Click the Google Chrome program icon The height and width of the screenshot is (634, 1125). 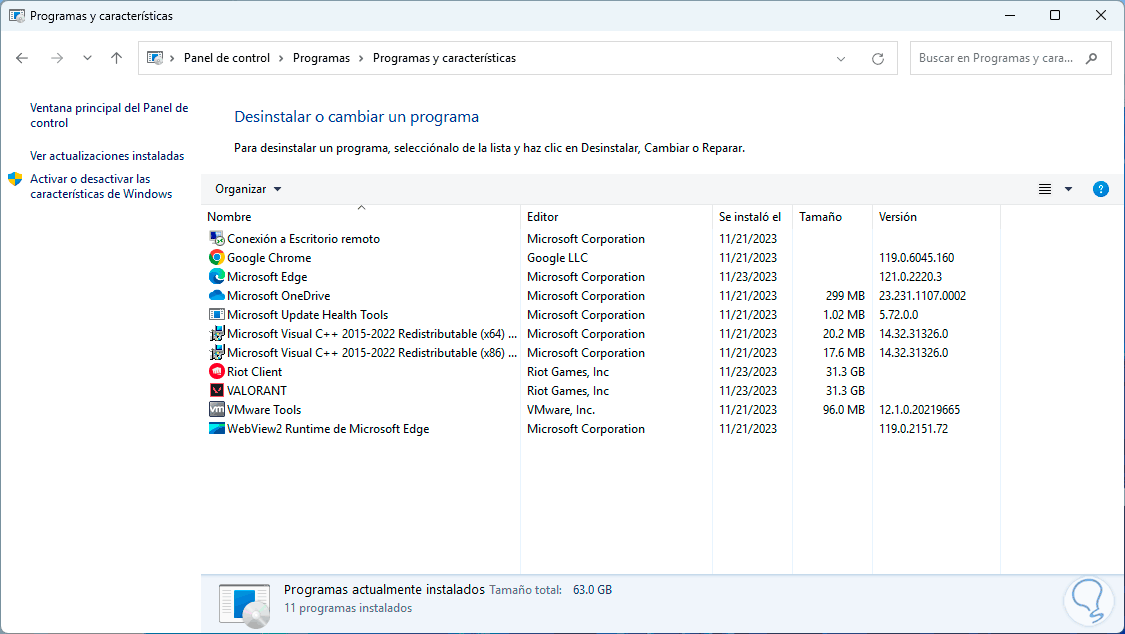[x=217, y=257]
